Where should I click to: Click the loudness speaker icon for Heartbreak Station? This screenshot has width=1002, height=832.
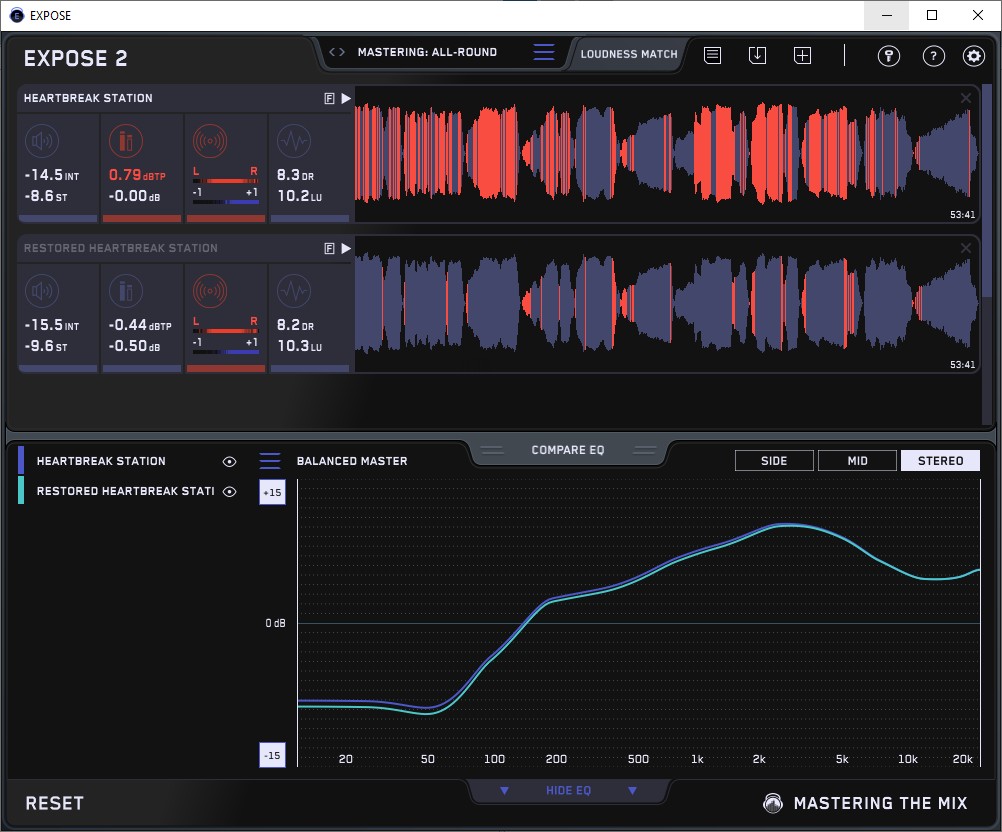click(42, 141)
